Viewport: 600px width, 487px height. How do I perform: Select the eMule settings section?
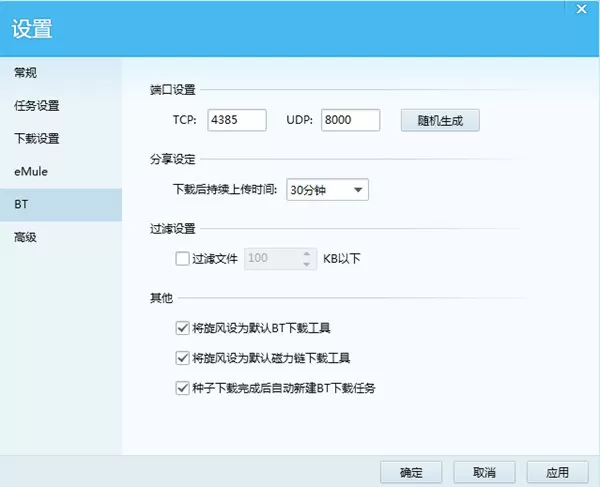coord(61,171)
